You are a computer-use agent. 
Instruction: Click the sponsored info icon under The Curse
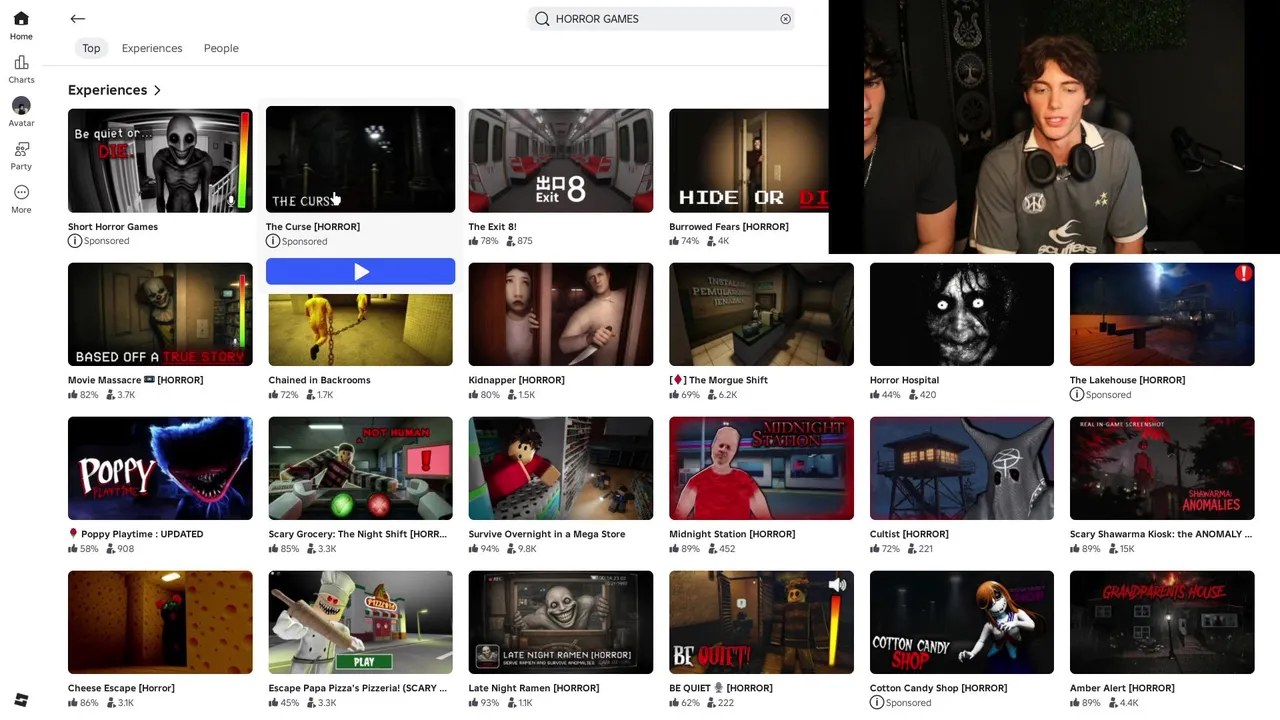(x=272, y=241)
